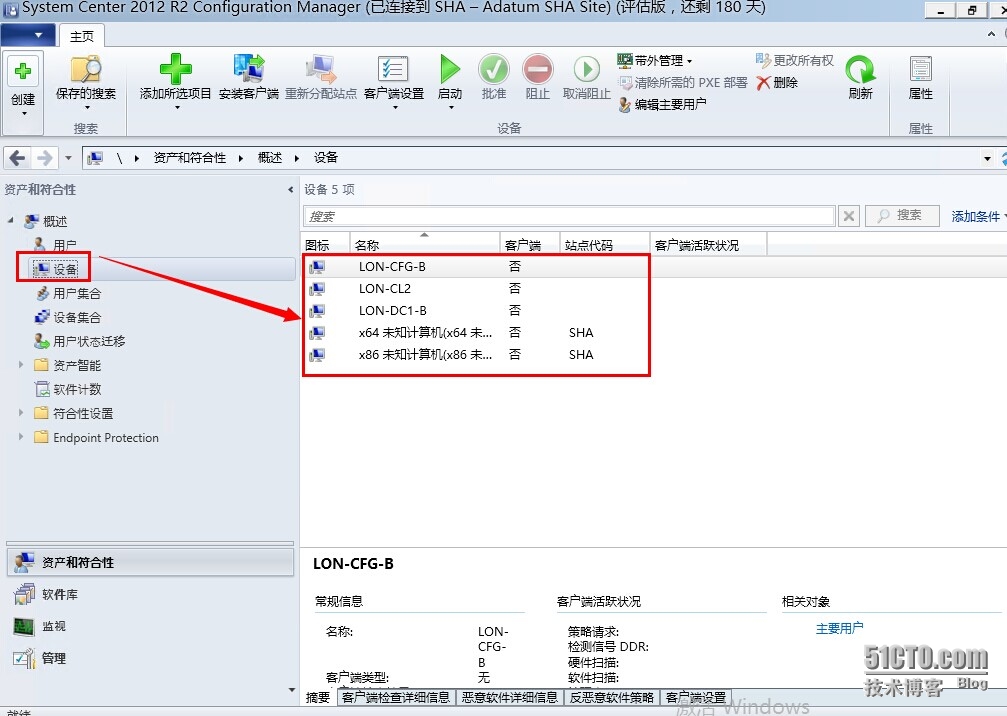Click the device search input field
This screenshot has height=716, width=1007.
[x=569, y=216]
